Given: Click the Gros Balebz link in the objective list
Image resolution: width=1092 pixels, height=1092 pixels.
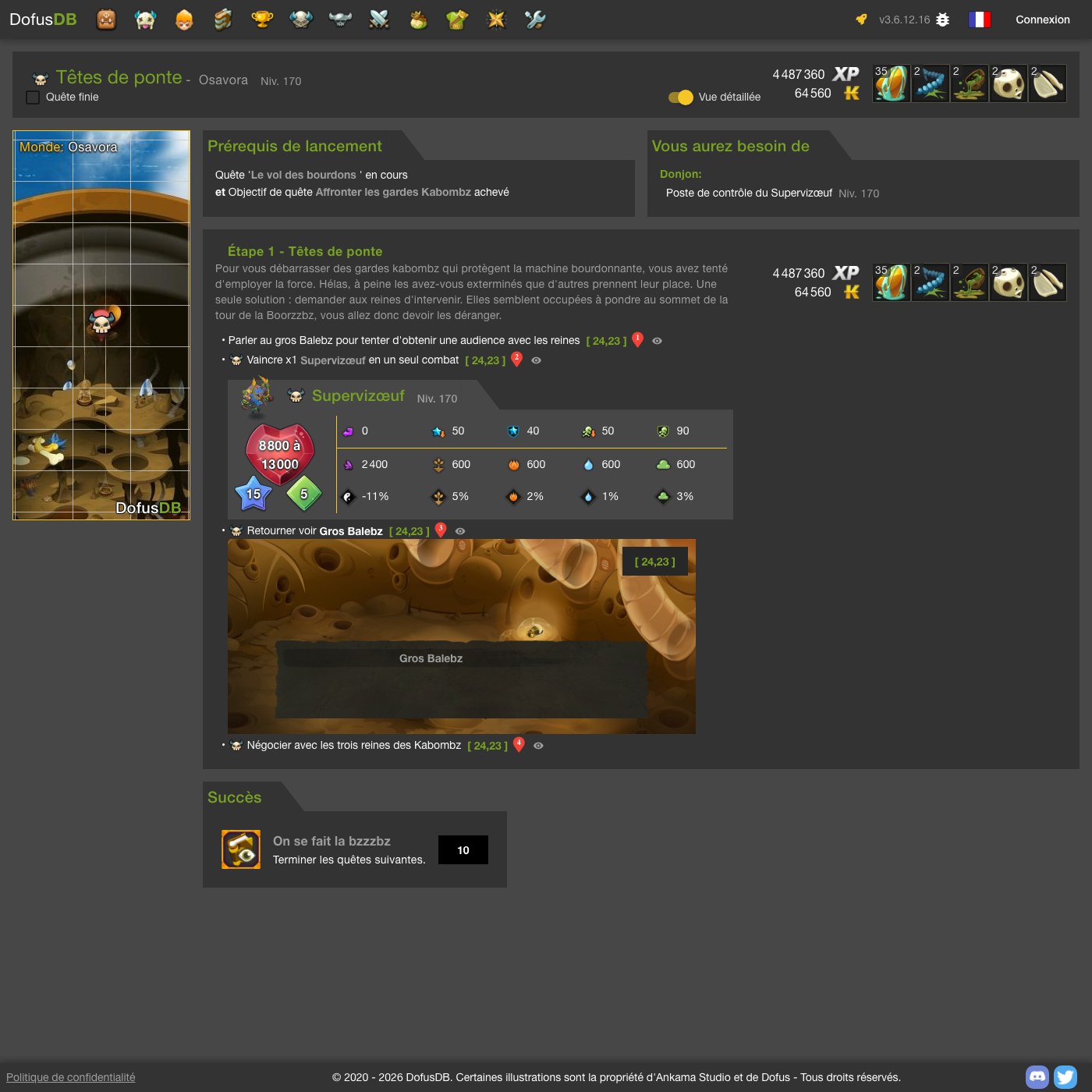Looking at the screenshot, I should click(x=351, y=531).
